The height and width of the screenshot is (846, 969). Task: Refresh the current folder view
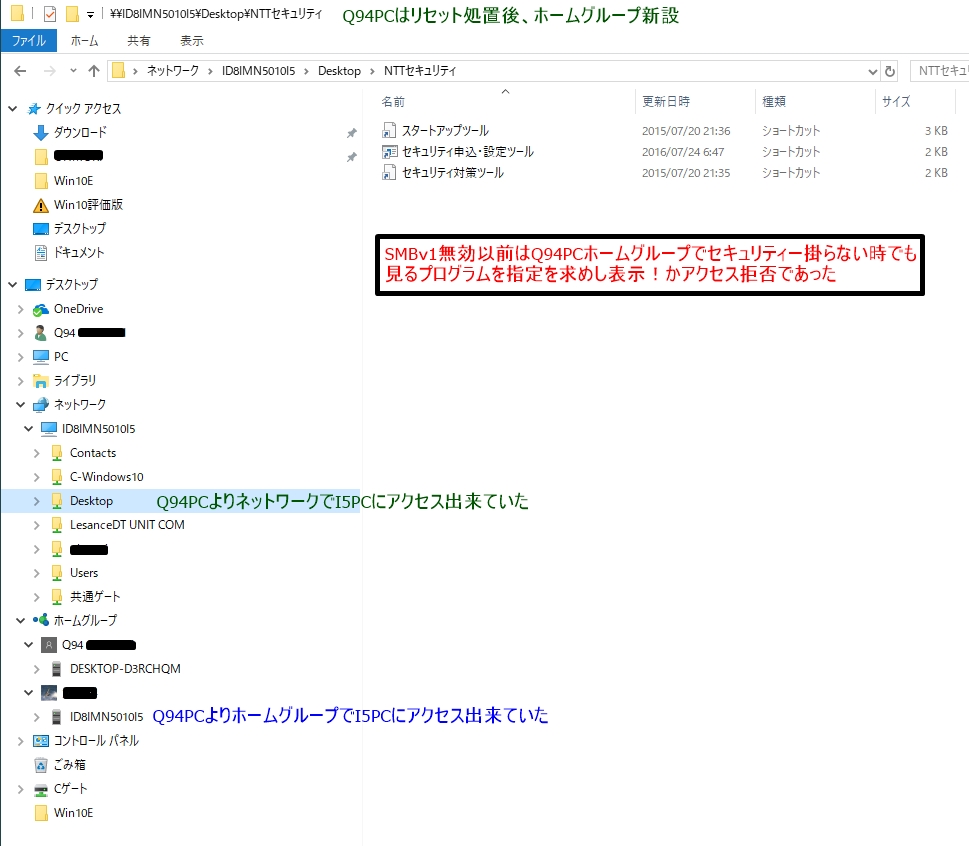point(890,71)
